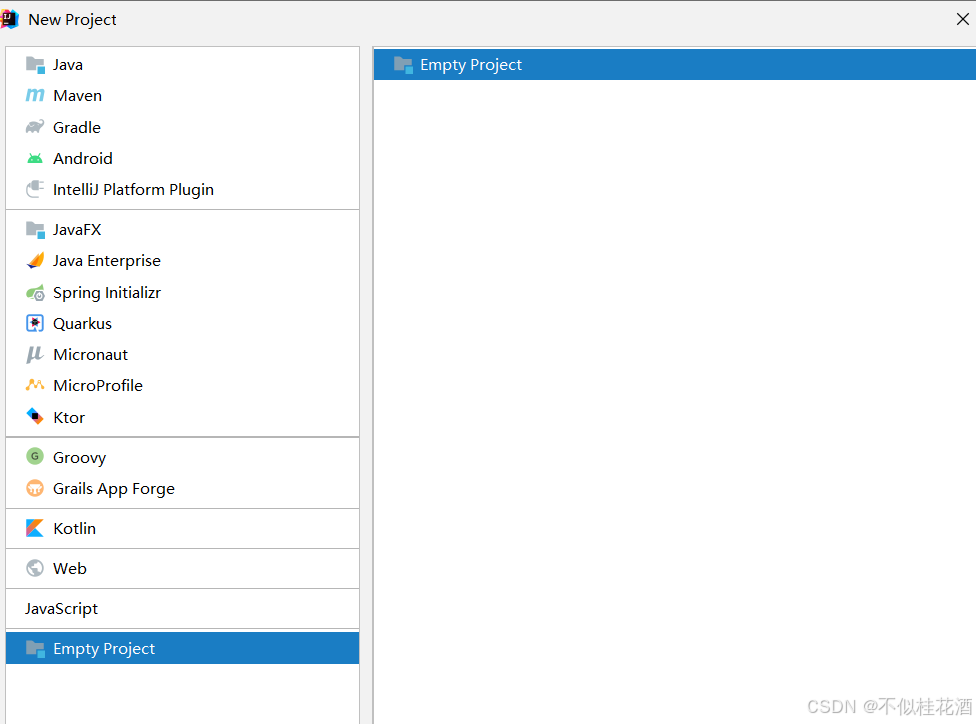Choose Maven from the project list
976x724 pixels.
tap(182, 96)
